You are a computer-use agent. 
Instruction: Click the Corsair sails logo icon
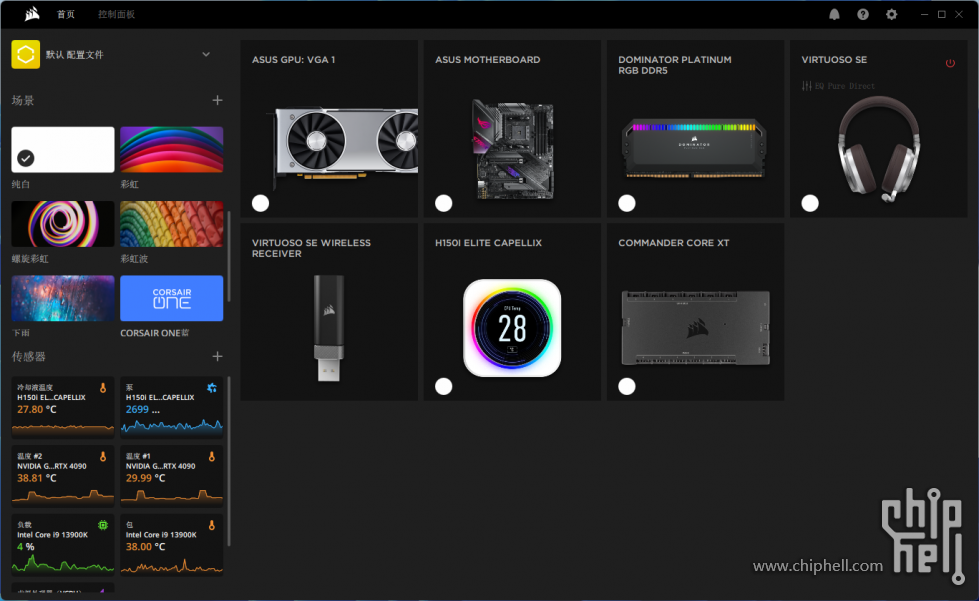coord(32,14)
